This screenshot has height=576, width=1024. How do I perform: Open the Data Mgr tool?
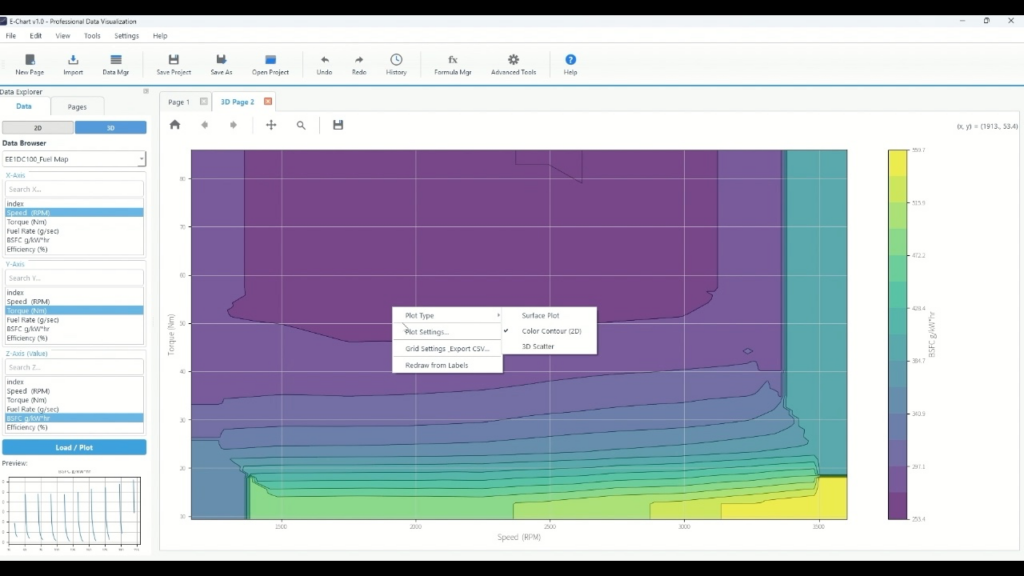(116, 60)
